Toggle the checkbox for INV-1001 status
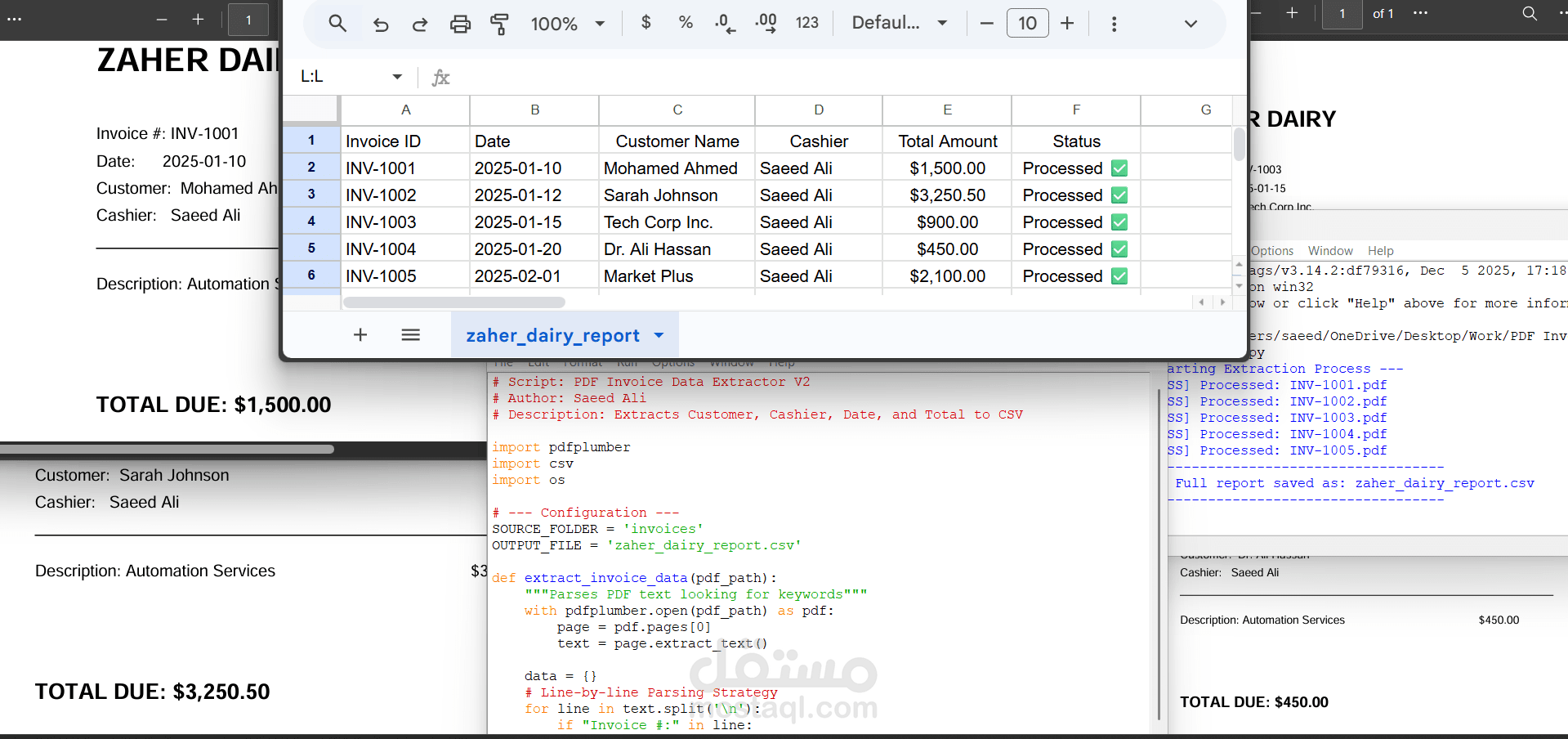The width and height of the screenshot is (1568, 739). 1119,168
